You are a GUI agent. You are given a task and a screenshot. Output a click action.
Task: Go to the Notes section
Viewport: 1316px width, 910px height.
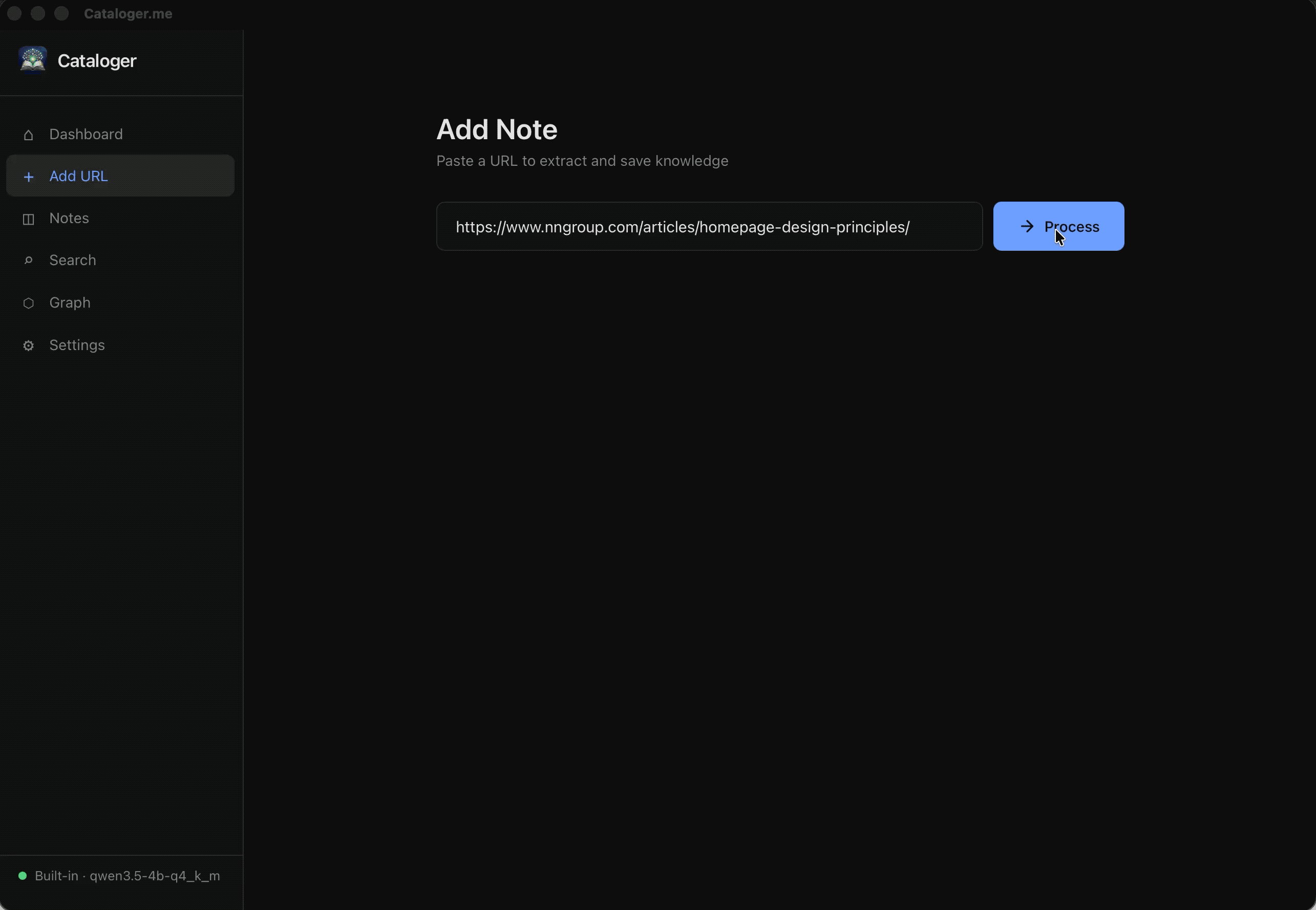(120, 218)
